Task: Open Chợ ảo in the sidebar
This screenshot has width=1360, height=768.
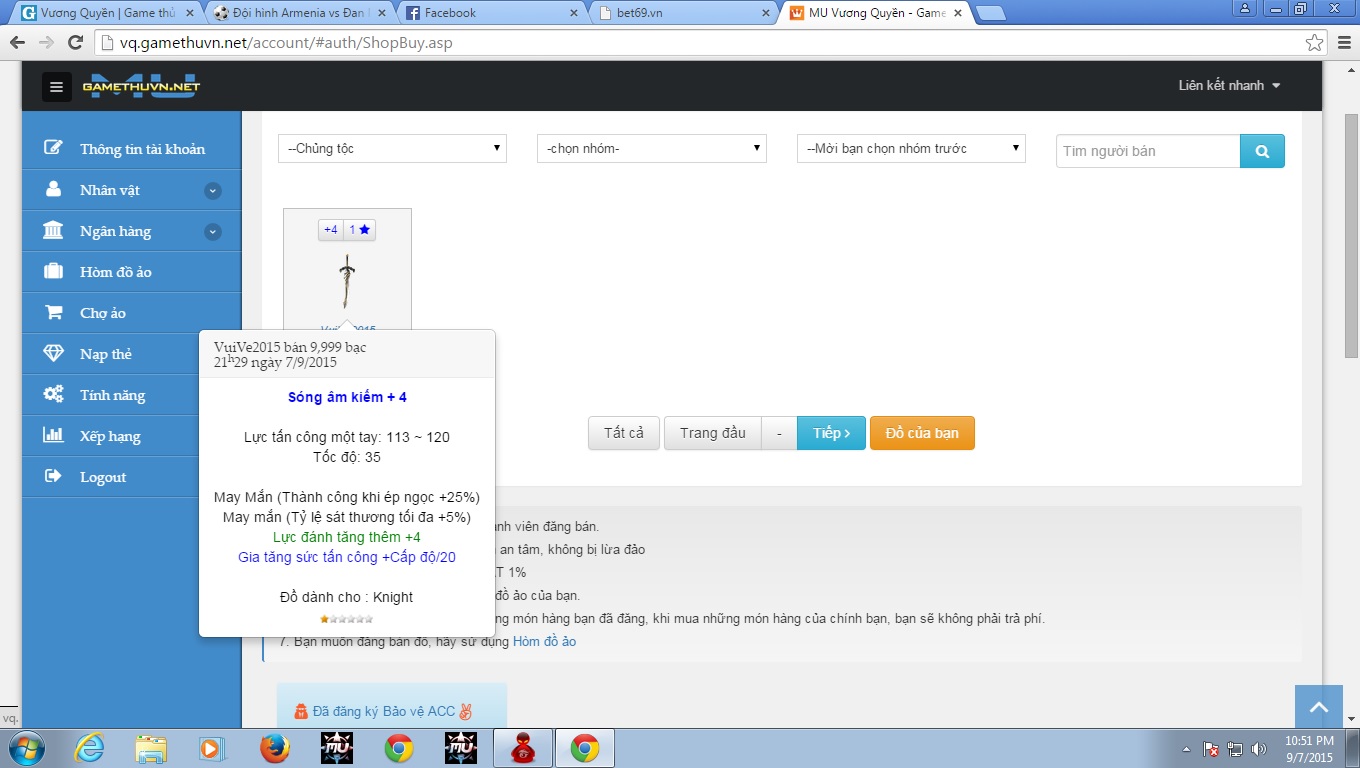Action: click(103, 313)
